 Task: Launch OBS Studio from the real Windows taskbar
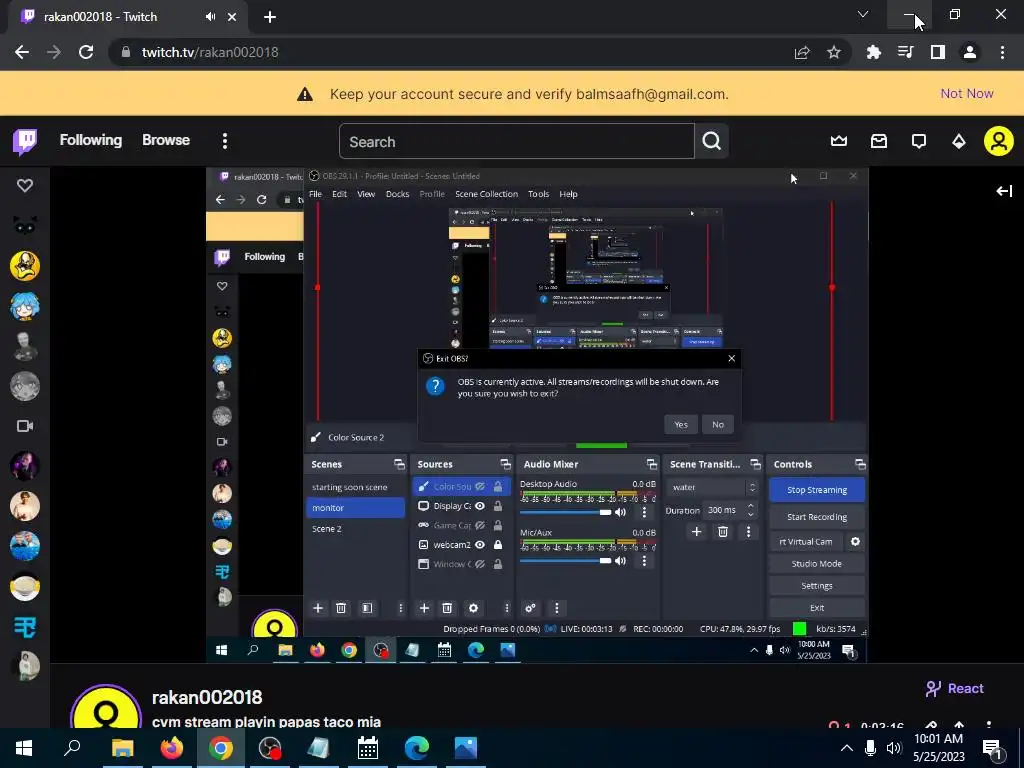click(x=270, y=748)
